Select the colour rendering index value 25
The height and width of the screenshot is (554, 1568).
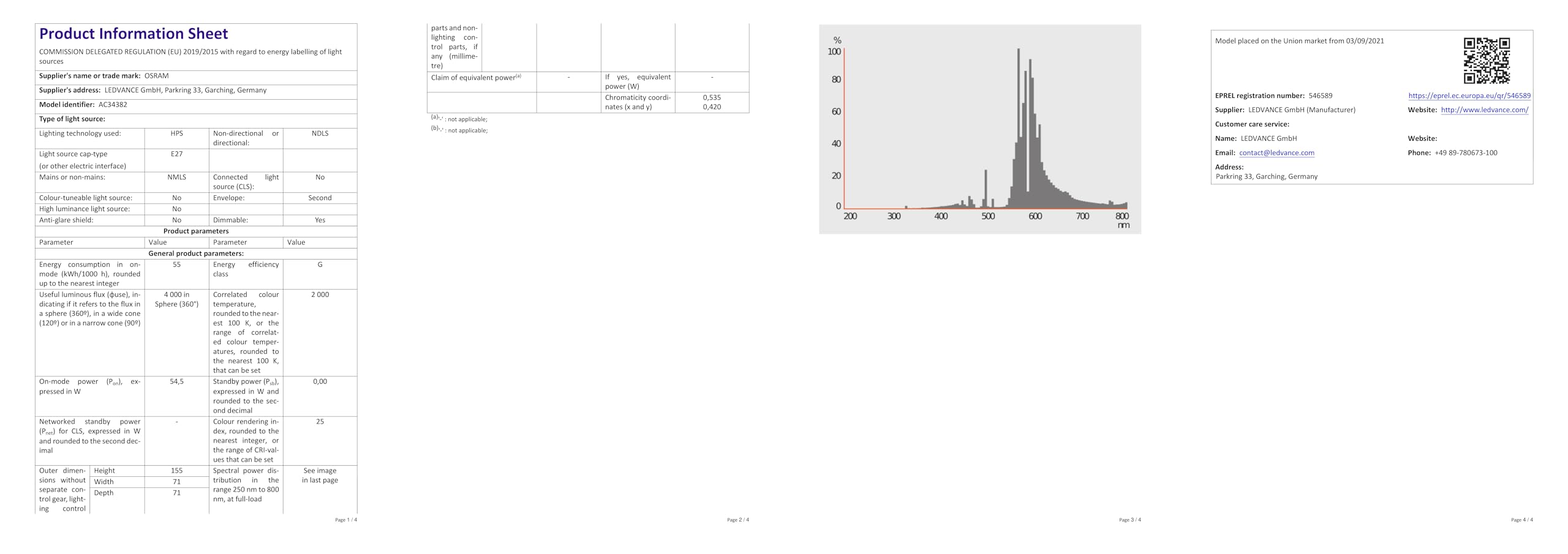[320, 422]
